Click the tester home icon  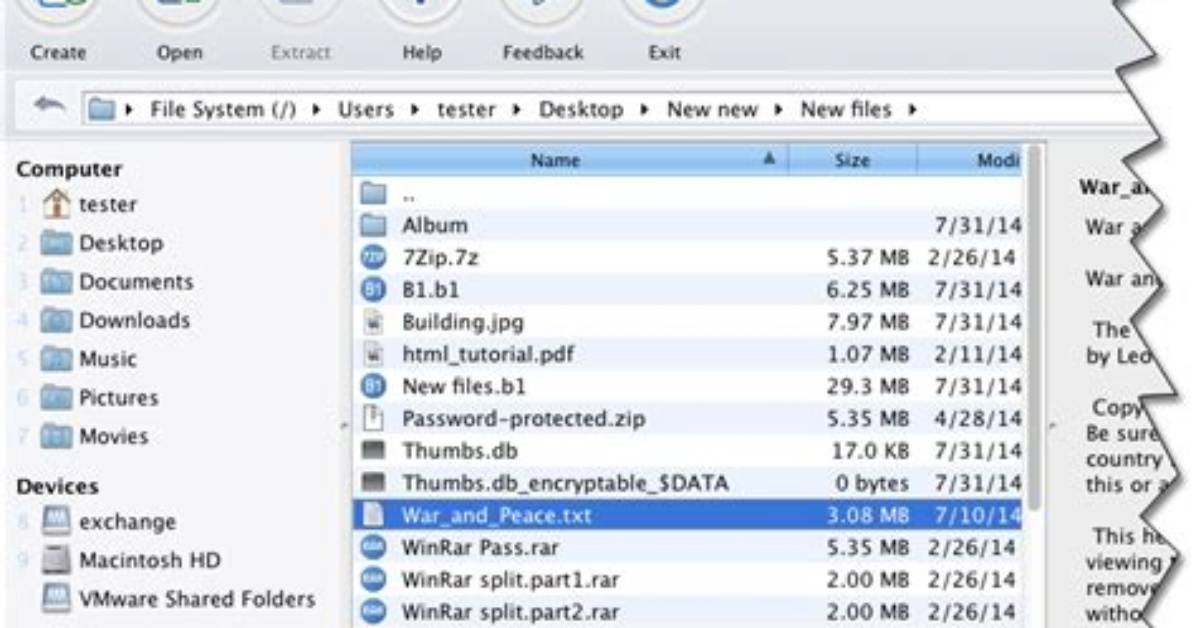(56, 205)
